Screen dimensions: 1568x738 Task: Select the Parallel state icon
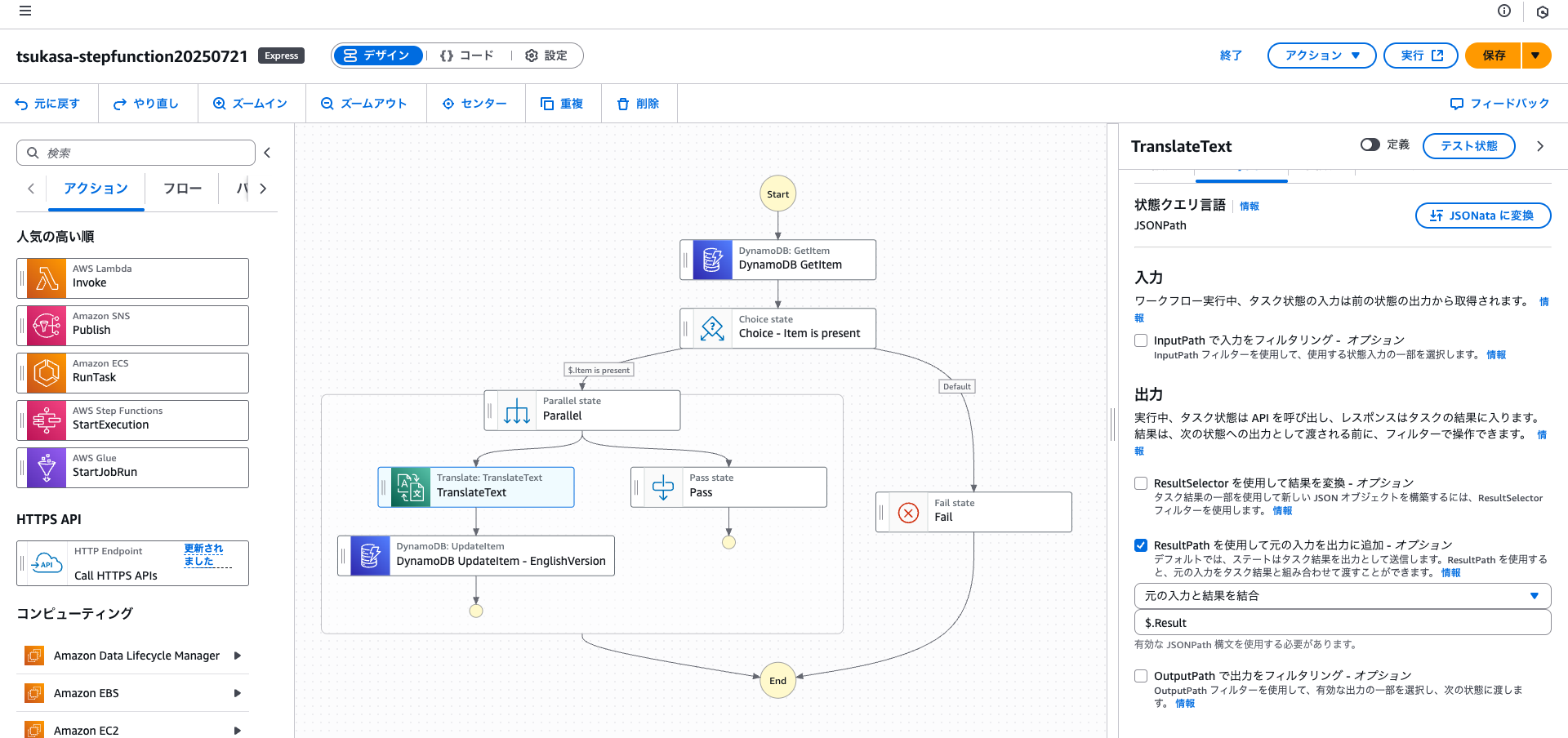tap(516, 411)
